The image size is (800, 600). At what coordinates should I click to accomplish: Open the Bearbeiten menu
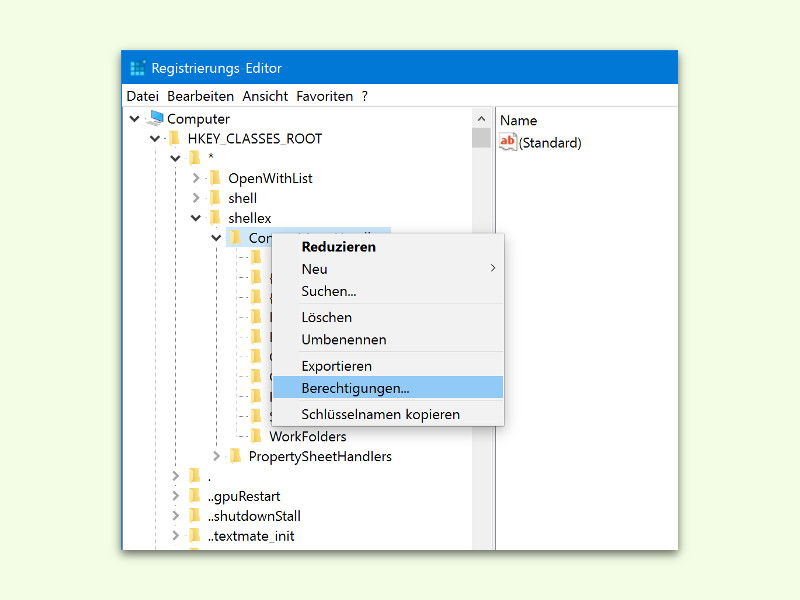(x=201, y=96)
